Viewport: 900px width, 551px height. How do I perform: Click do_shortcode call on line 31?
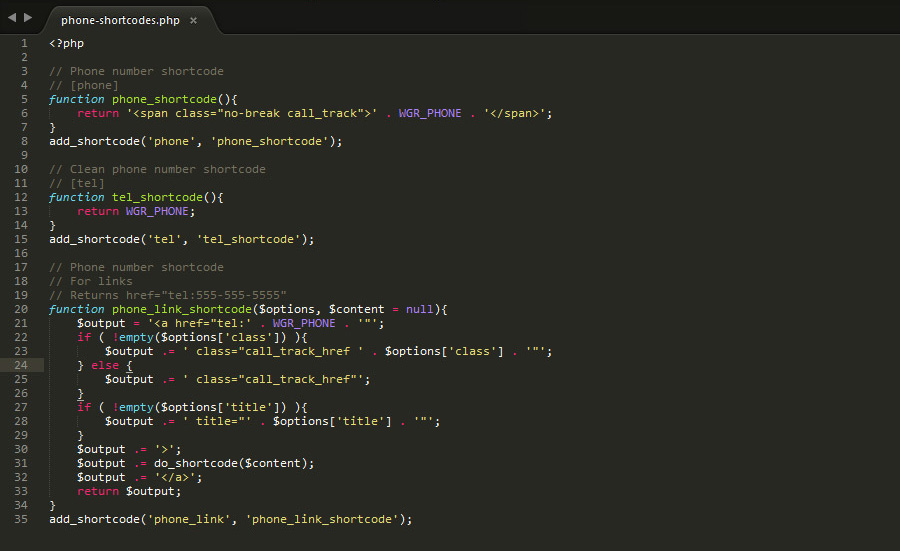pos(198,463)
